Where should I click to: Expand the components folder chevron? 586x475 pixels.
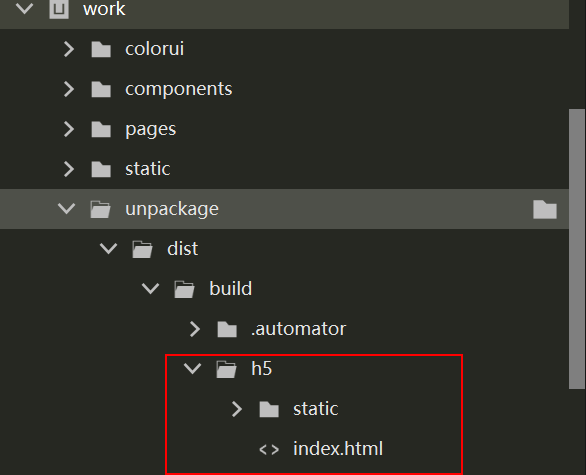(69, 89)
